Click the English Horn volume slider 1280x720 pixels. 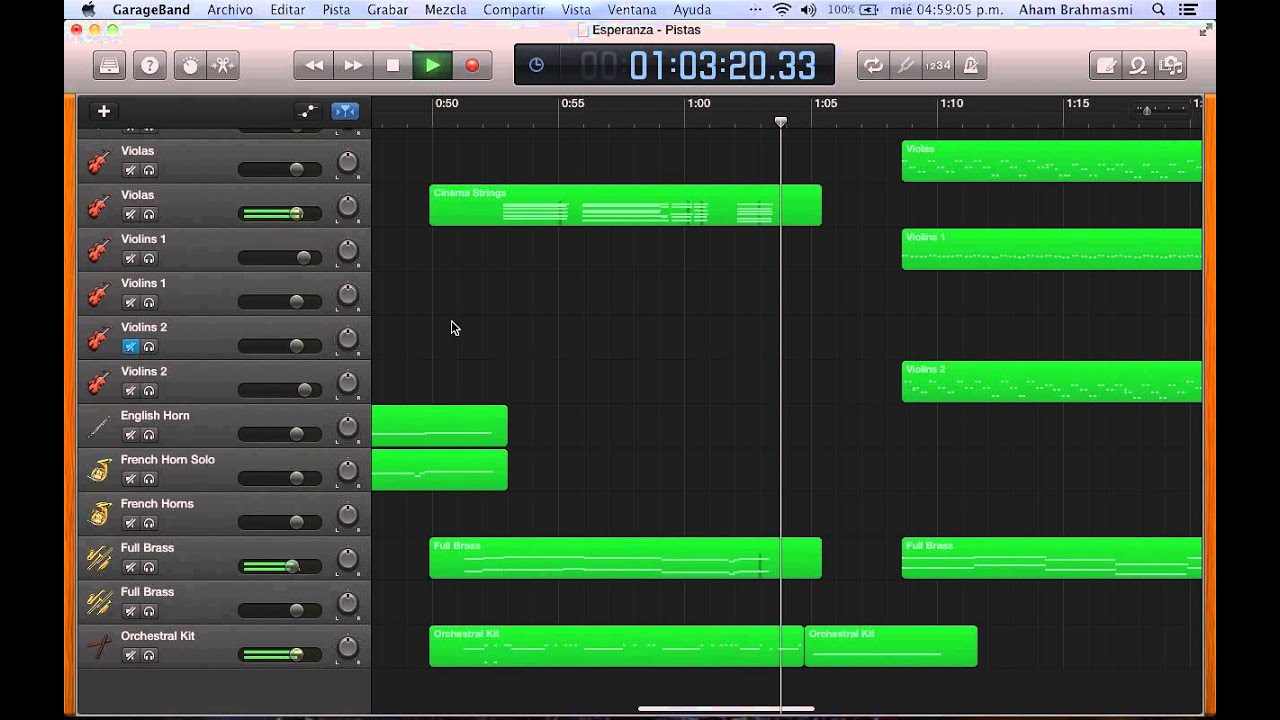coord(280,434)
